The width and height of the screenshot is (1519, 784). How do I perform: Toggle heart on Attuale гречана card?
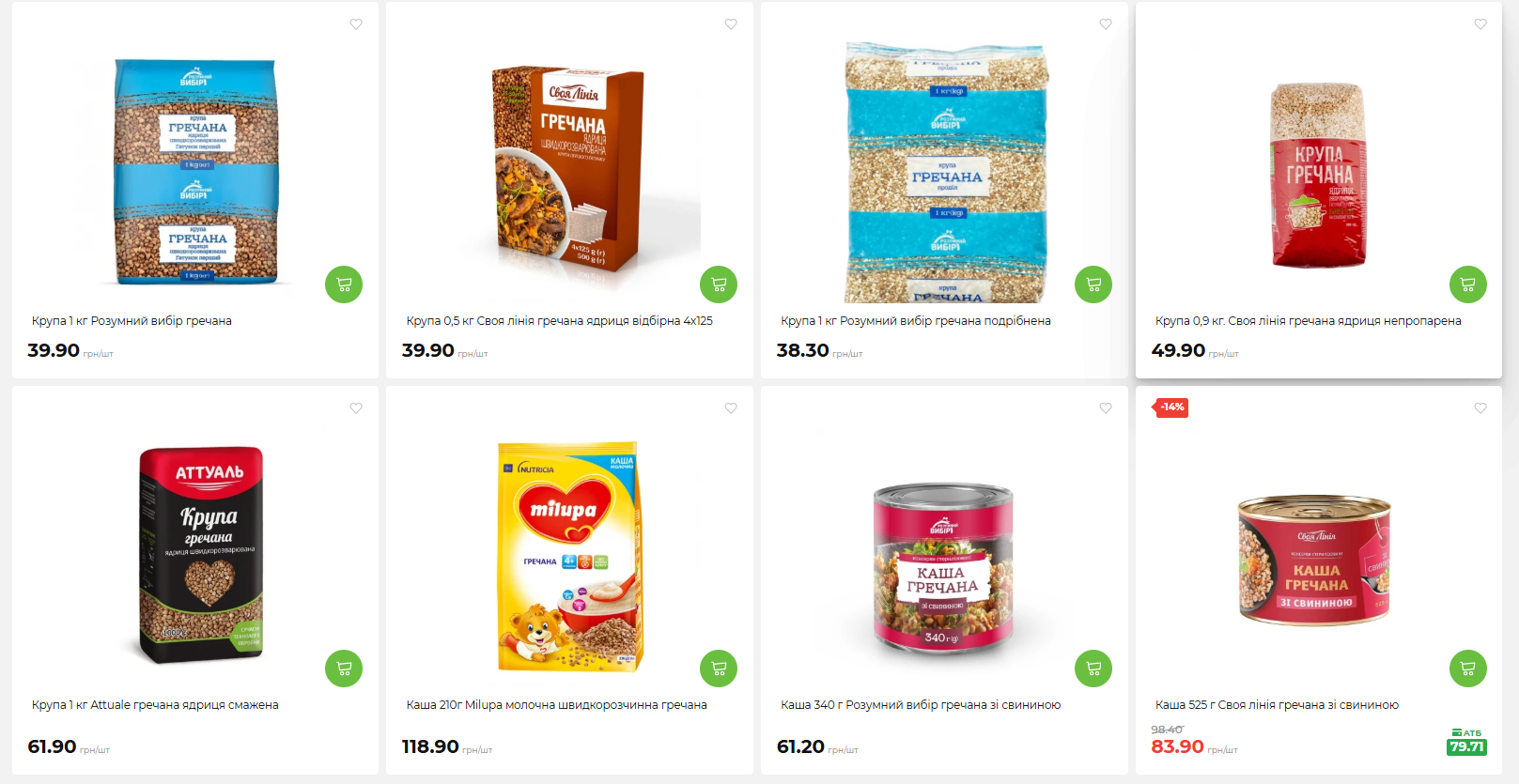point(356,408)
